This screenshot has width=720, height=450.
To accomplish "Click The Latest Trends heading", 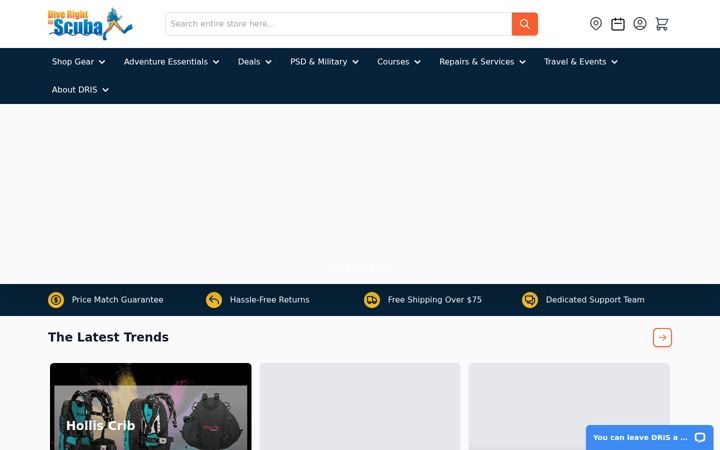I will (x=108, y=337).
